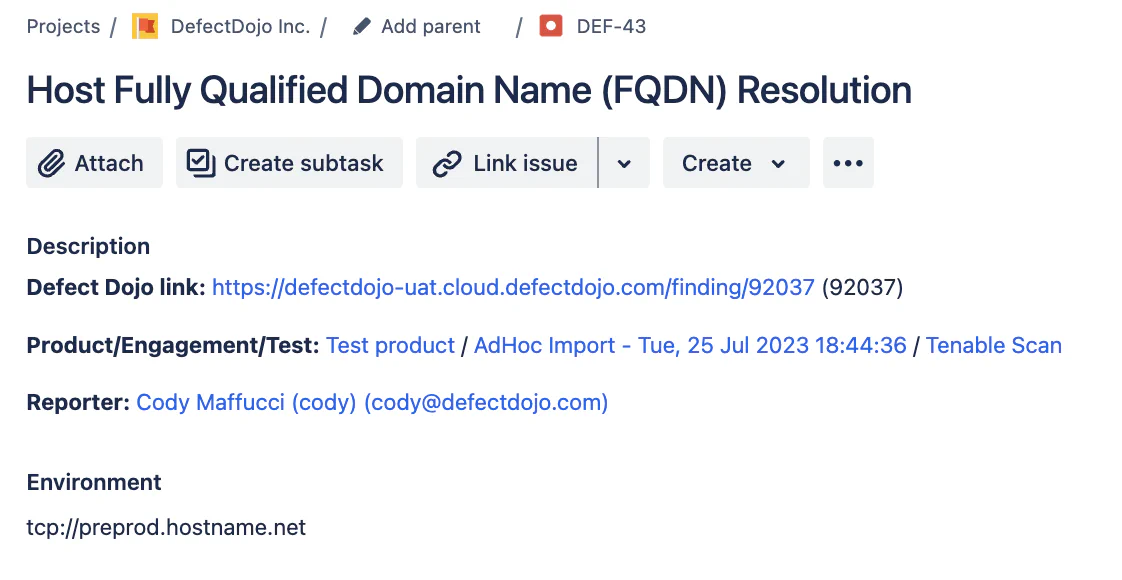This screenshot has height=580, width=1122.
Task: Click the Create subtask checkbox icon
Action: [201, 163]
